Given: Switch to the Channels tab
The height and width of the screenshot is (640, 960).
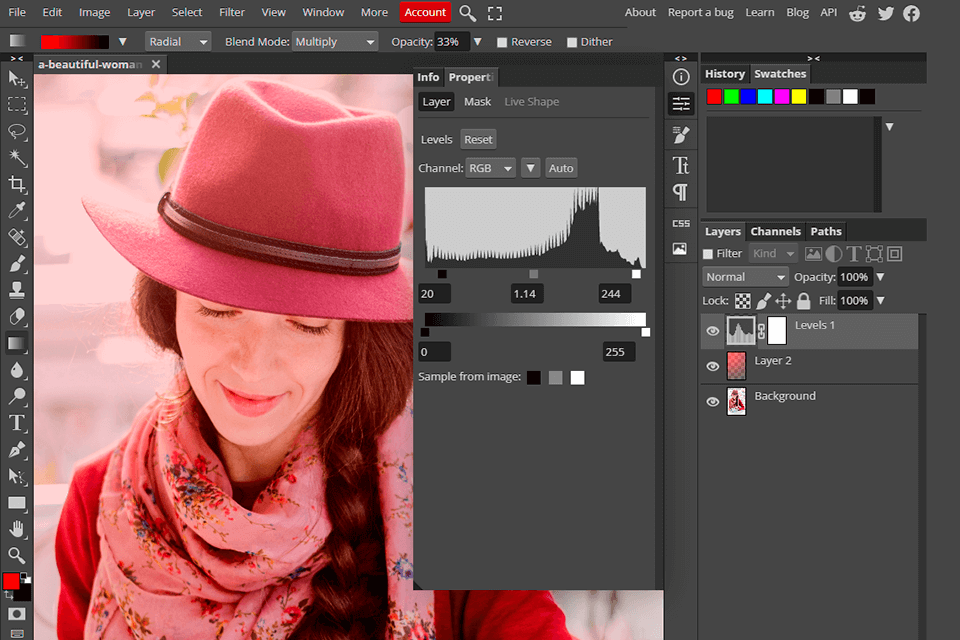Looking at the screenshot, I should click(x=775, y=231).
